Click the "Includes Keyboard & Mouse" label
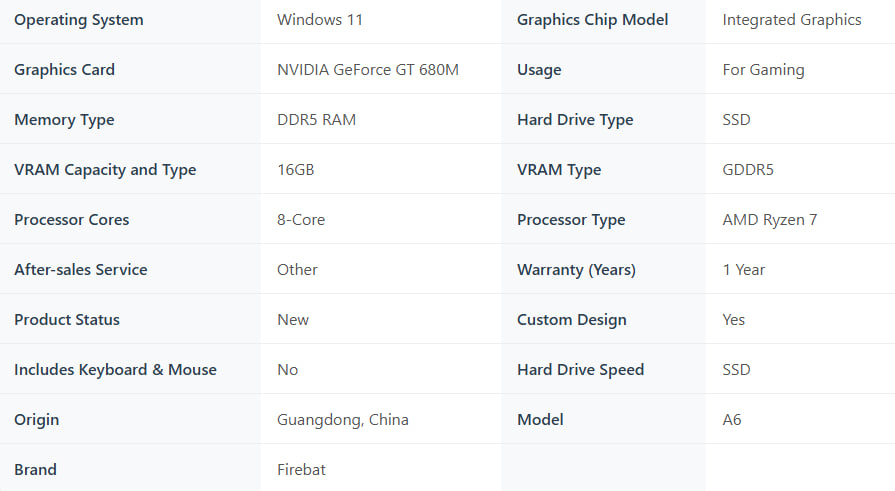This screenshot has width=895, height=491. point(115,370)
